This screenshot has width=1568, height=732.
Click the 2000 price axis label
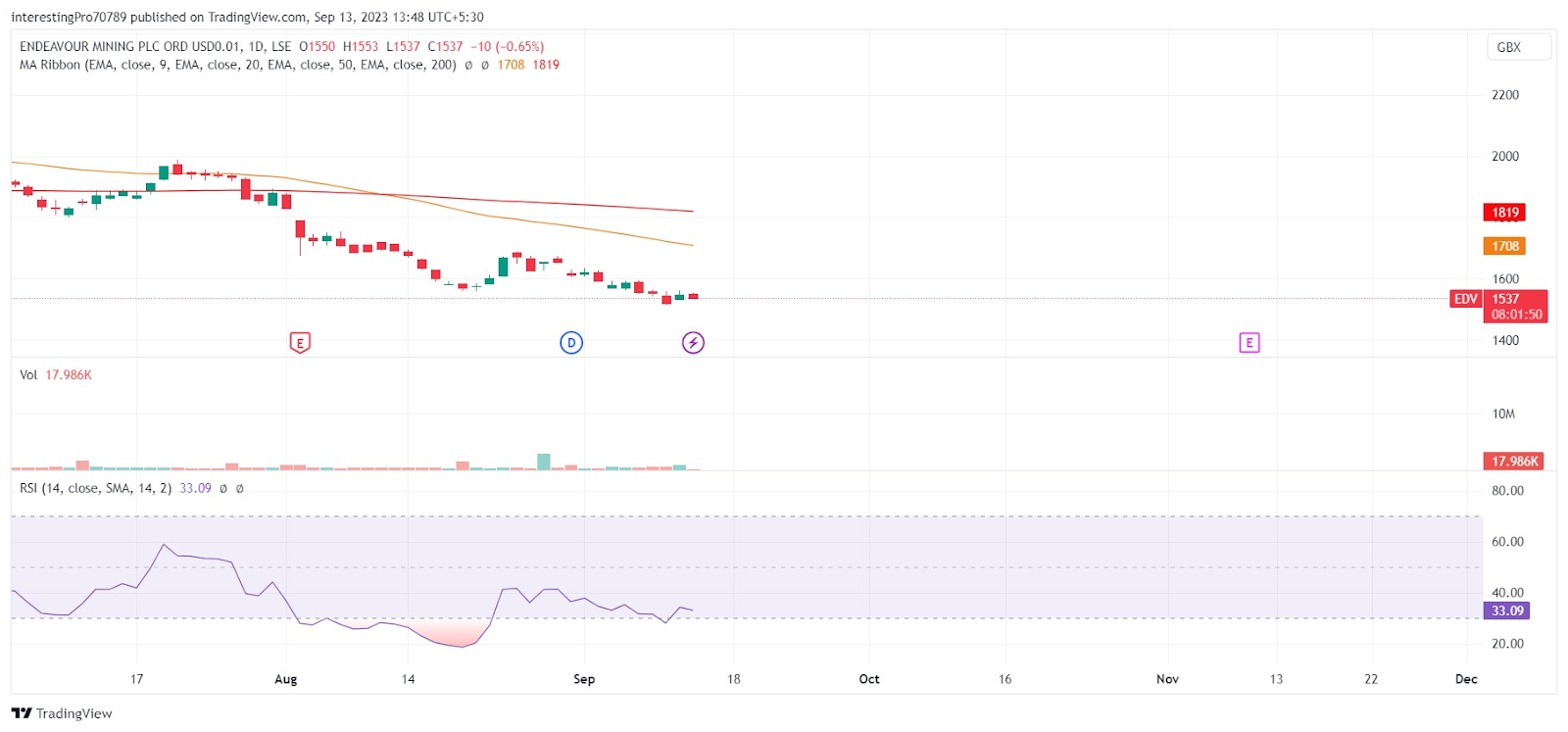click(1505, 156)
